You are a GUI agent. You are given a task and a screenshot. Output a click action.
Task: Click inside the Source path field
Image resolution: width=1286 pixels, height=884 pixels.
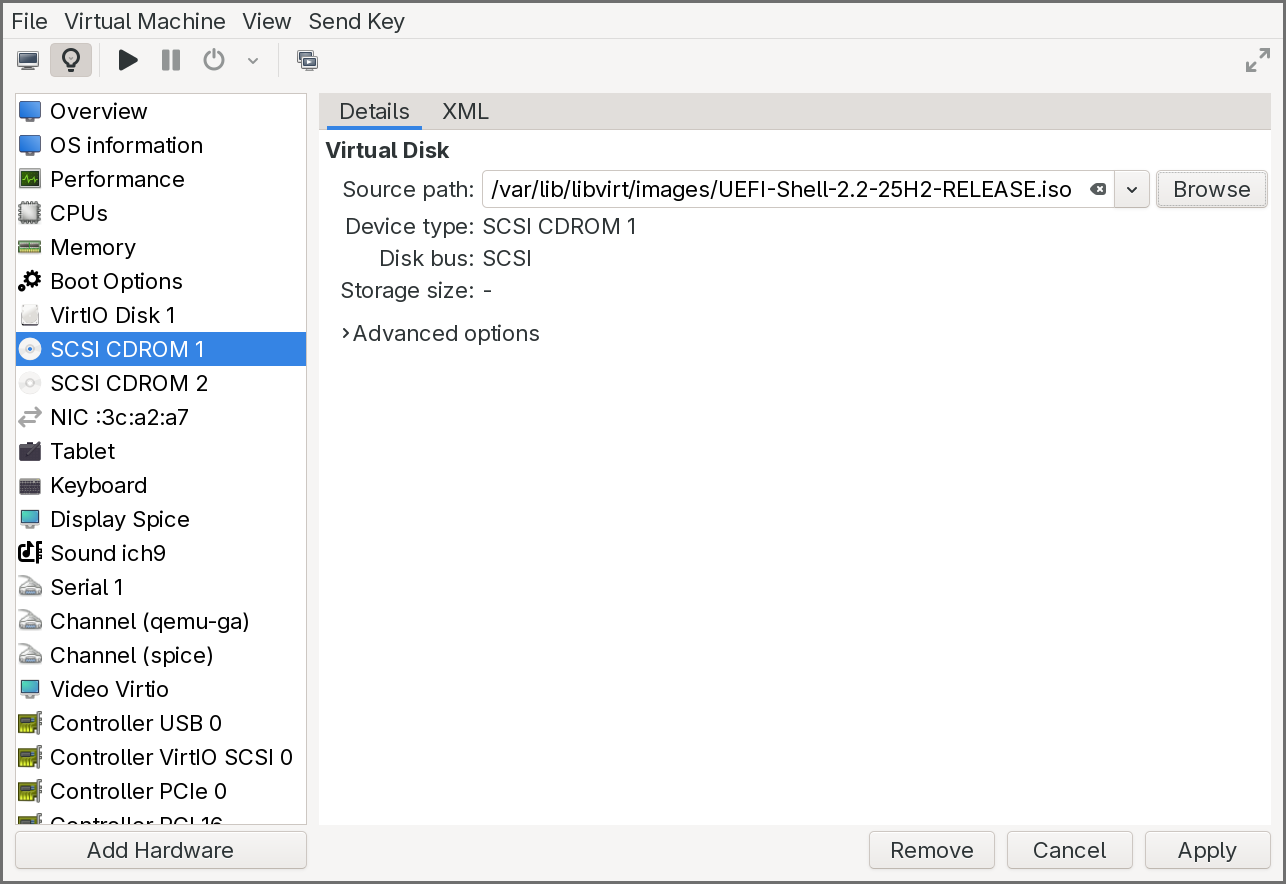coord(780,189)
